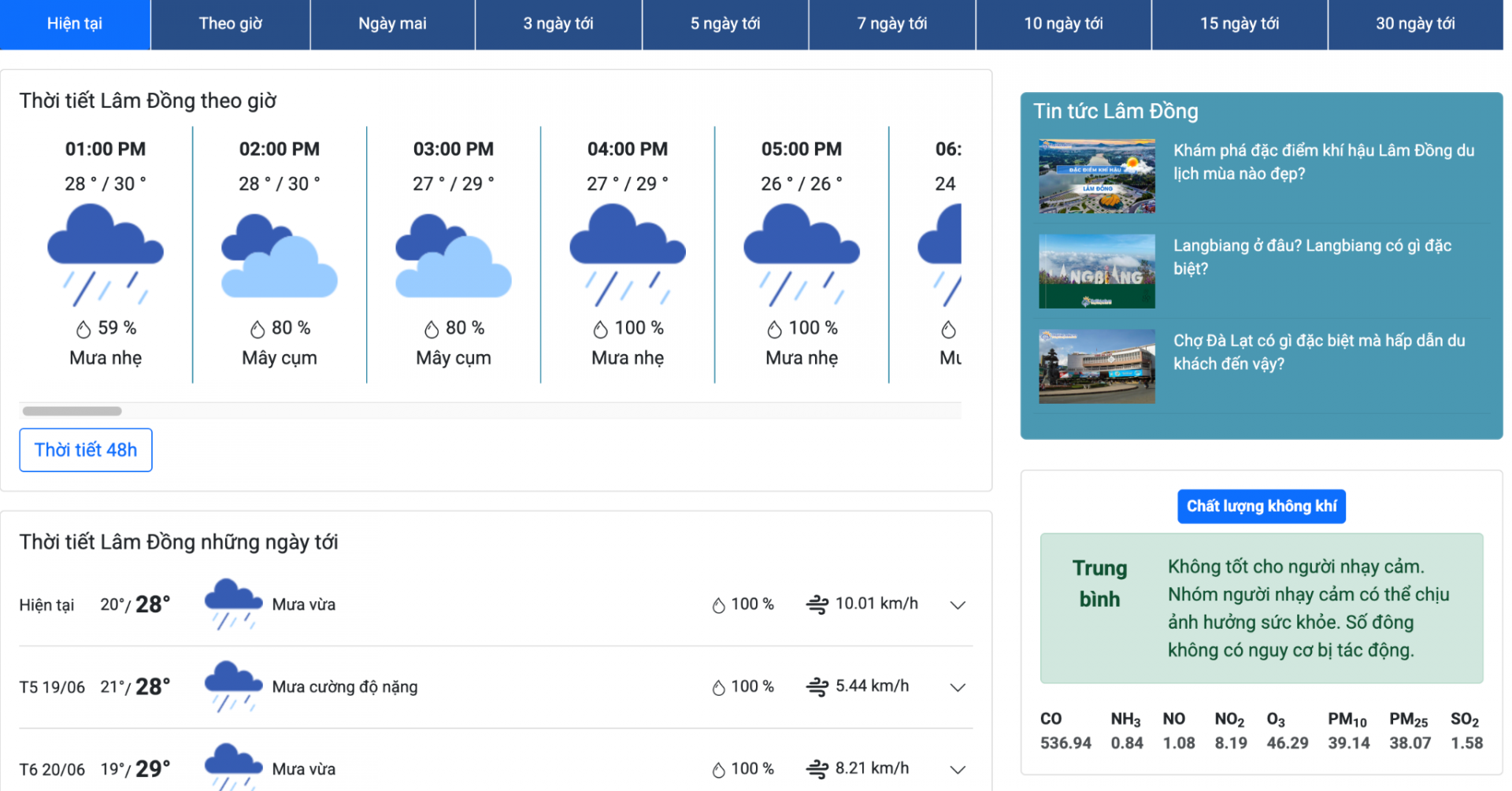Click humidity drop icon under 05:00 PM
Screen dimensions: 1512x791
775,329
